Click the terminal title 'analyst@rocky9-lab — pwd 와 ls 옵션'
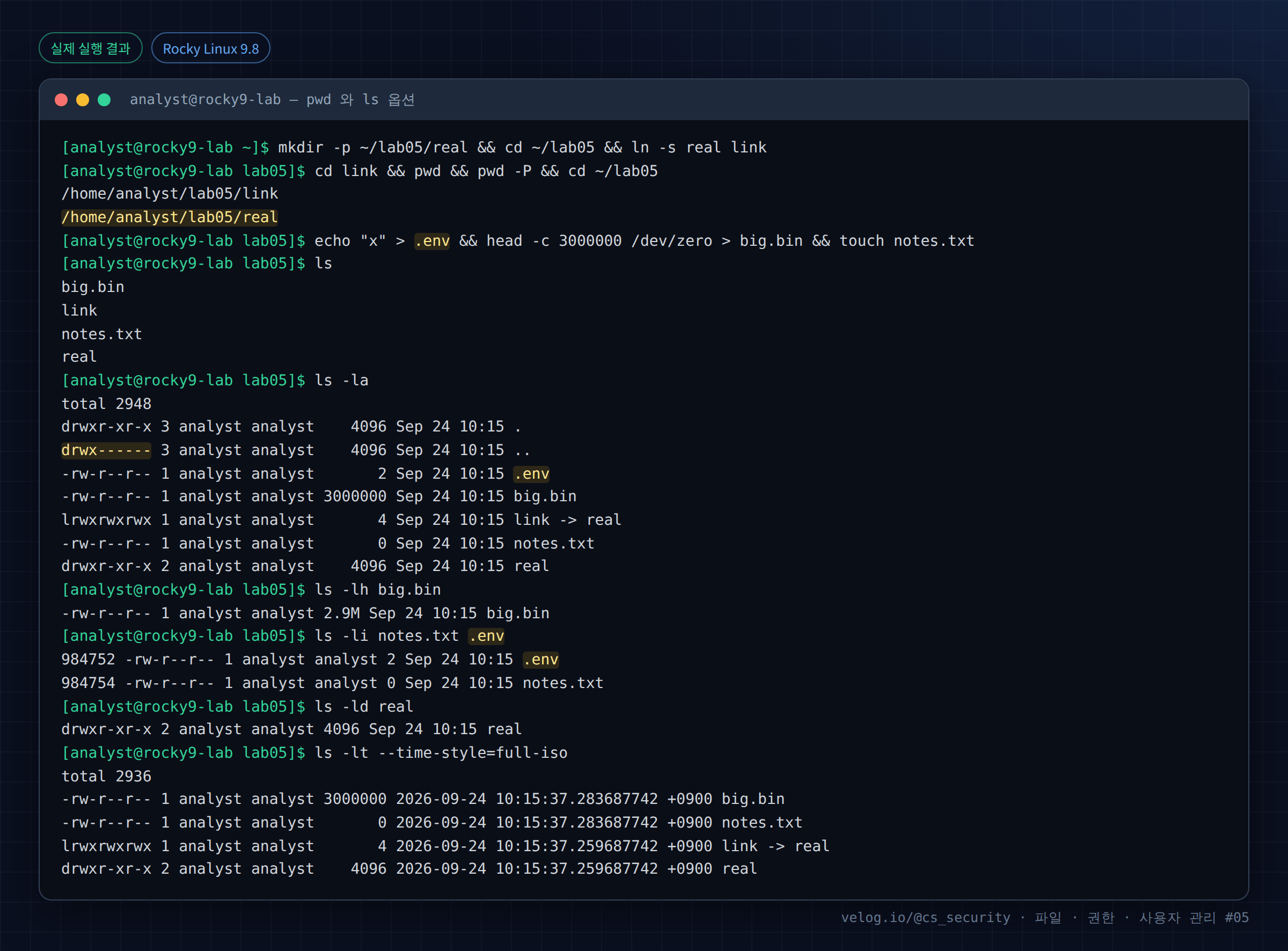Image resolution: width=1288 pixels, height=951 pixels. pyautogui.click(x=272, y=100)
